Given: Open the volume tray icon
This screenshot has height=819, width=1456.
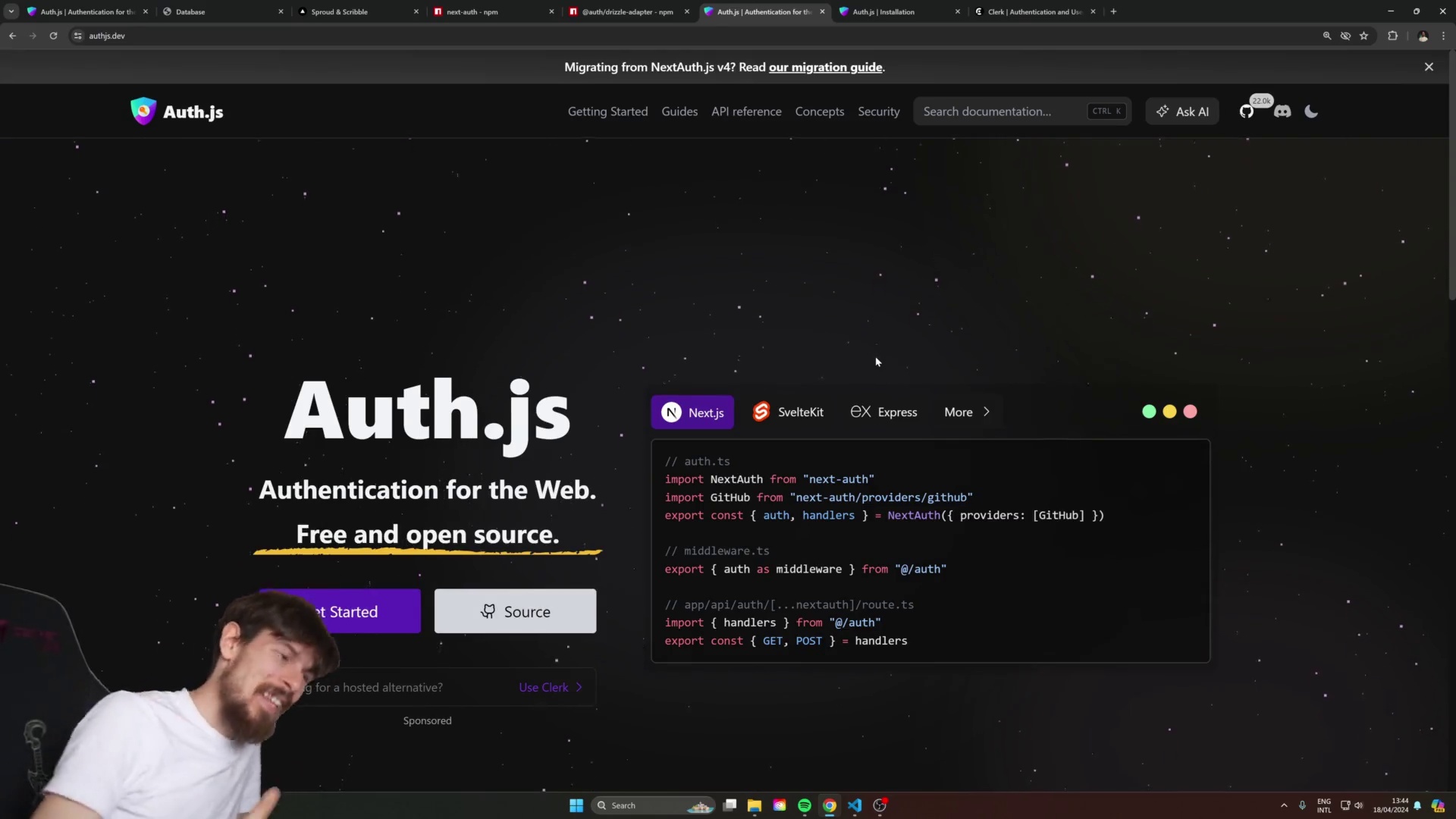Looking at the screenshot, I should click(1359, 805).
